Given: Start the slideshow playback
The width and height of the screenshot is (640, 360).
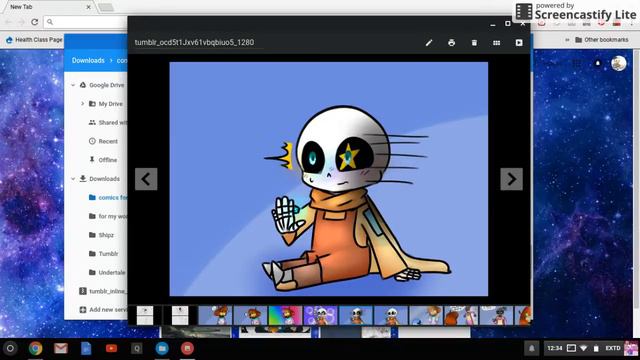Looking at the screenshot, I should pos(519,42).
